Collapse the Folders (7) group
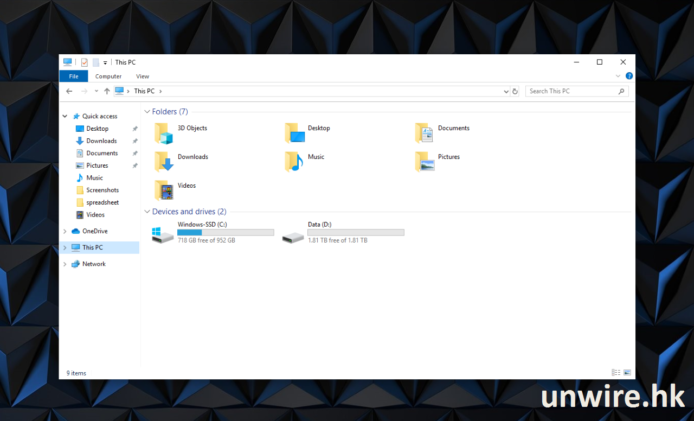Screen dimensions: 694x421 [146, 112]
